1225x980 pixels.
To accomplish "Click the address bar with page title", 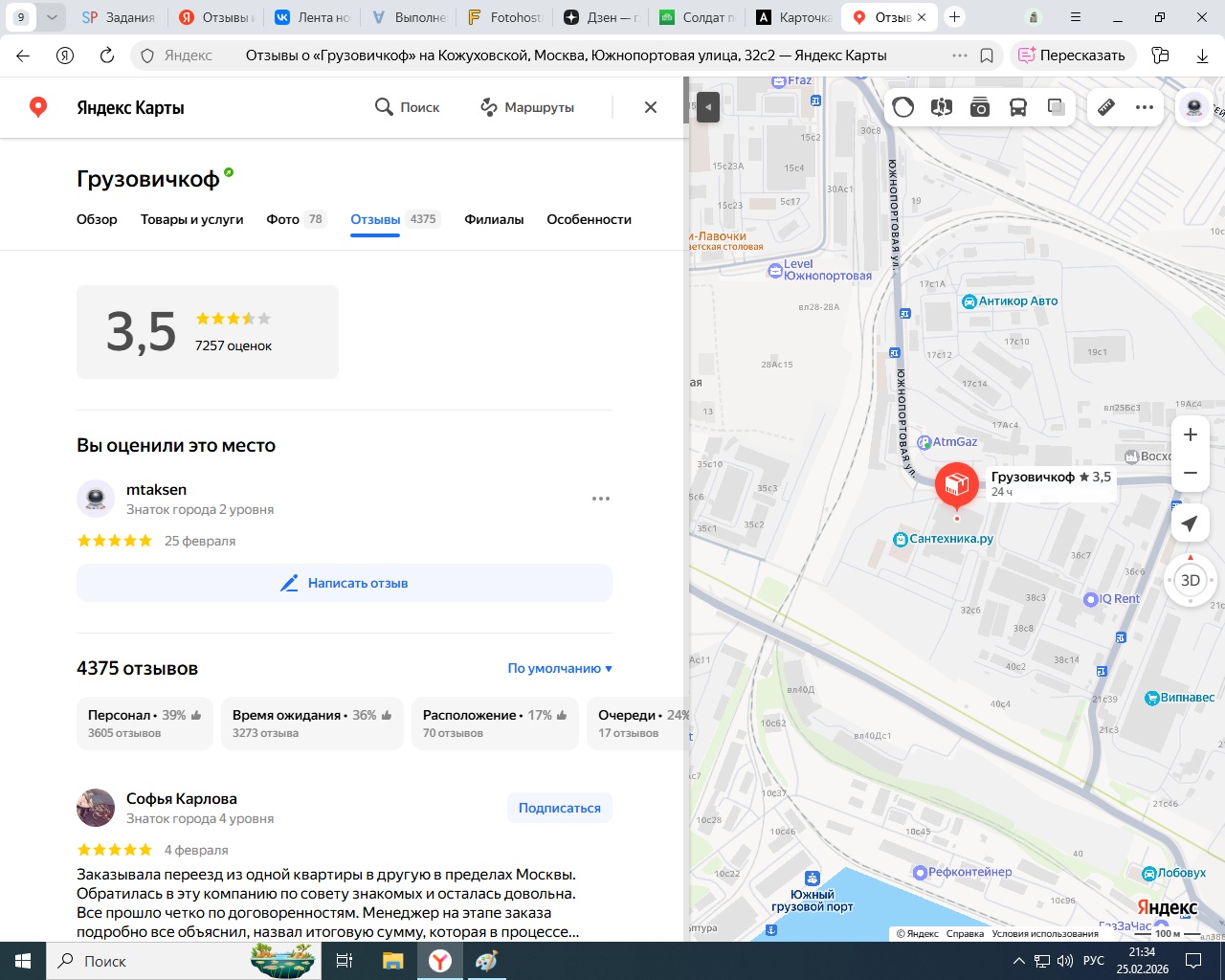I will coord(567,56).
